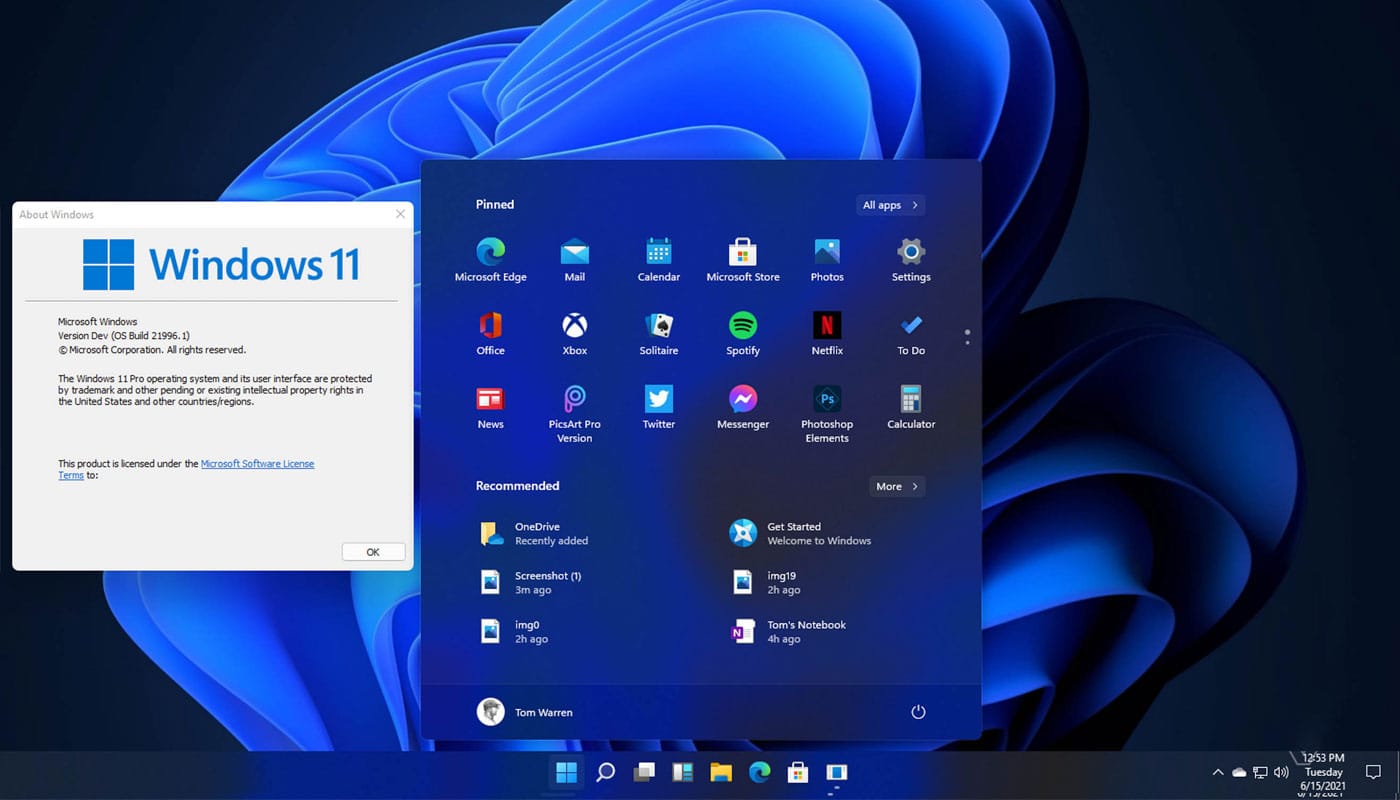The image size is (1400, 800).
Task: Show hidden tray icons chevron
Action: [1217, 772]
